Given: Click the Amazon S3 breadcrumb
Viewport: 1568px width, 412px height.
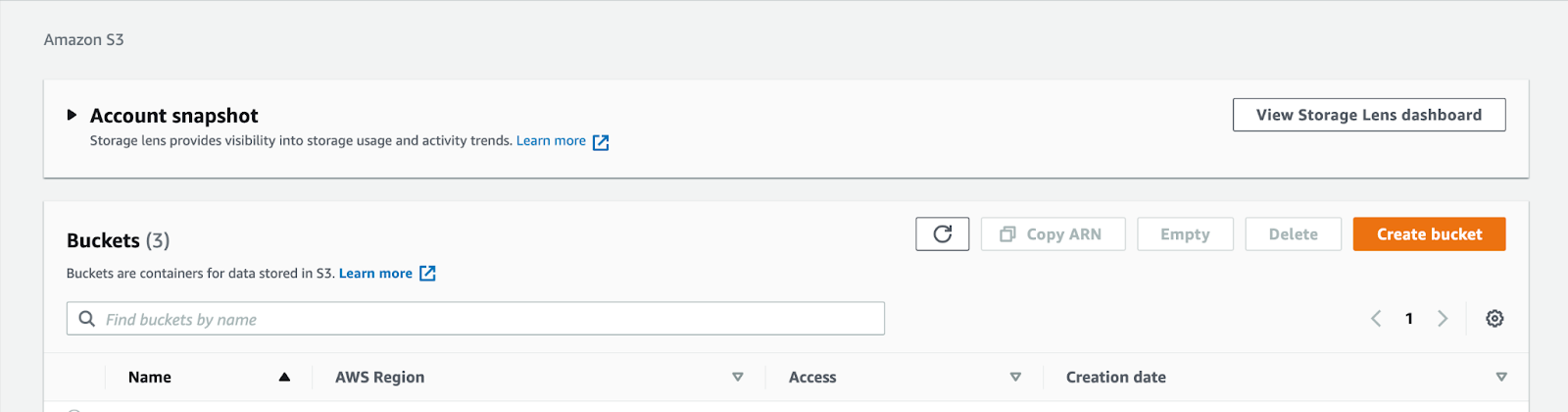Looking at the screenshot, I should point(83,40).
